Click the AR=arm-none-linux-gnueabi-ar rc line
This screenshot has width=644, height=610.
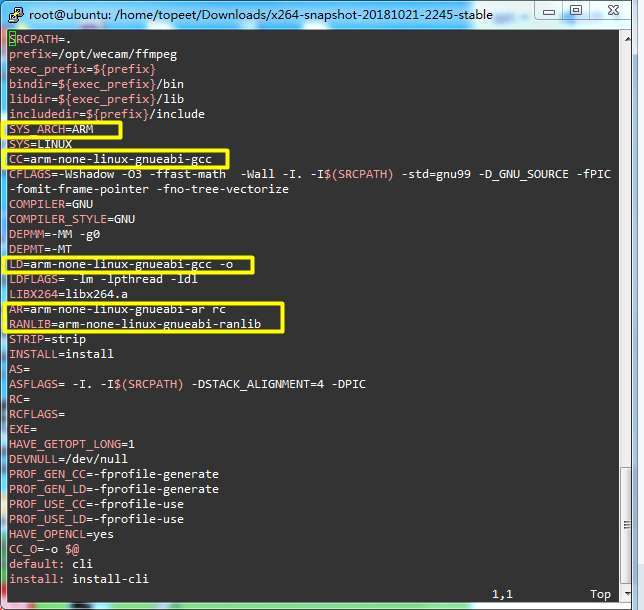tap(117, 309)
